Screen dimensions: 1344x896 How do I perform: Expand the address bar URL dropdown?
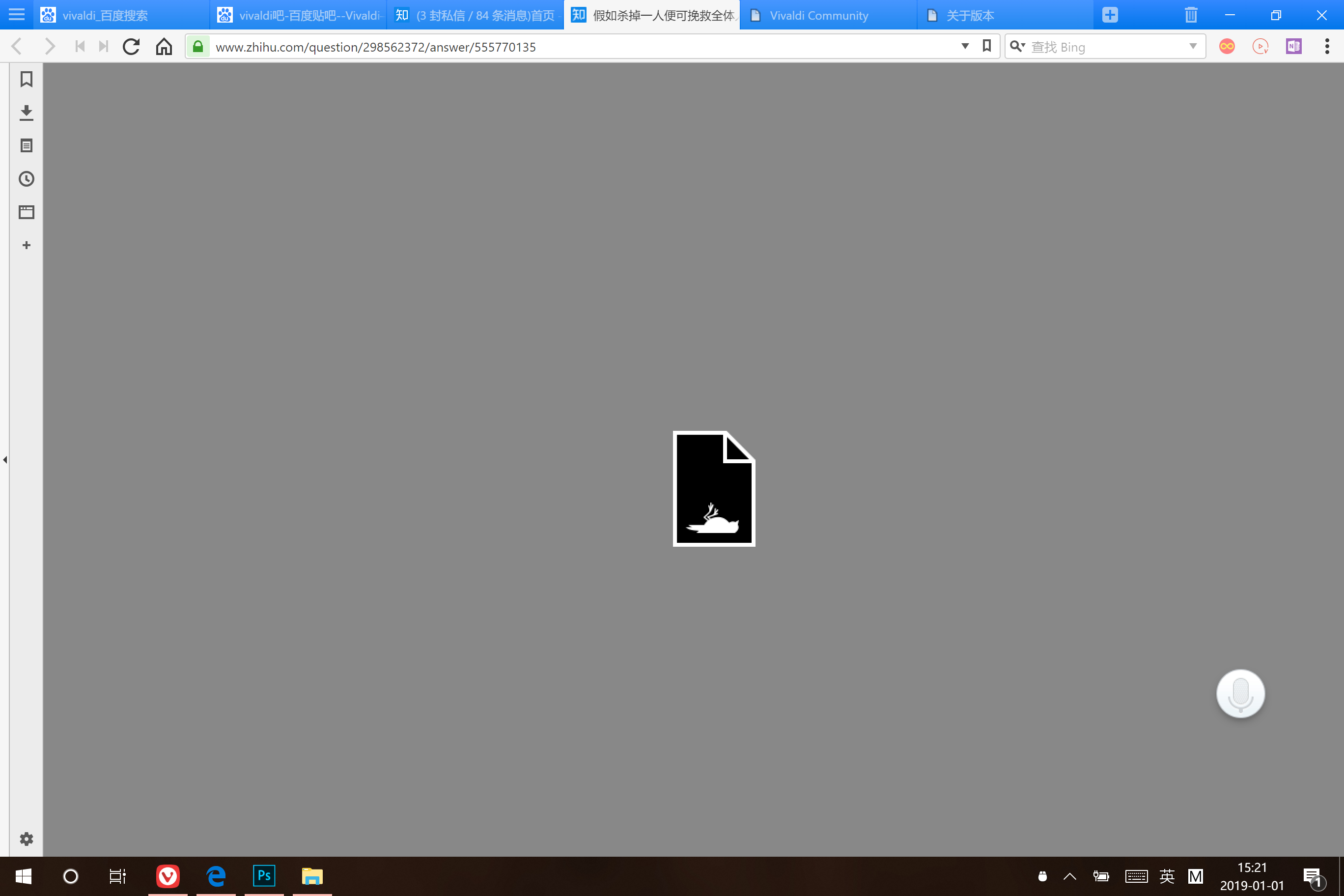click(965, 46)
